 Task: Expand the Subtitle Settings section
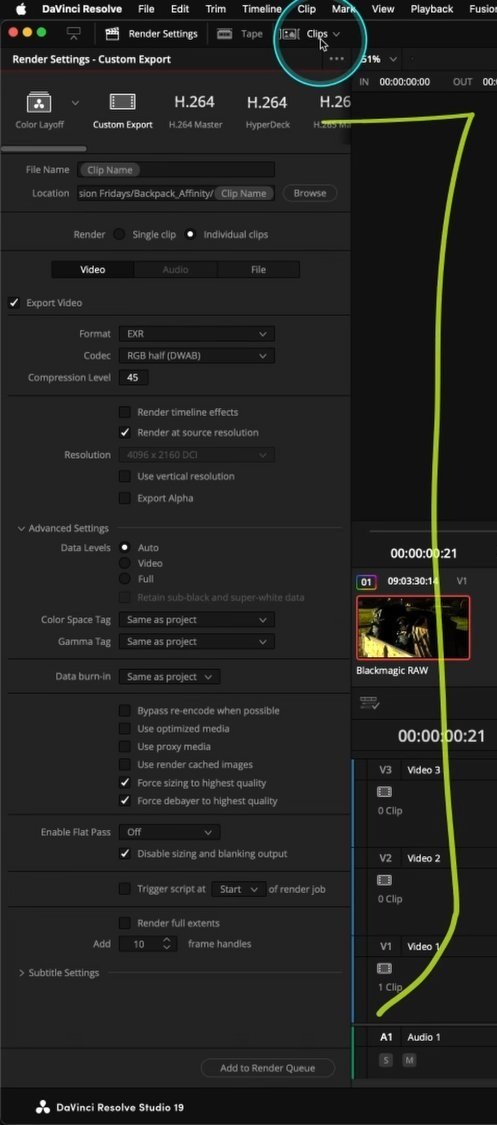click(x=22, y=973)
